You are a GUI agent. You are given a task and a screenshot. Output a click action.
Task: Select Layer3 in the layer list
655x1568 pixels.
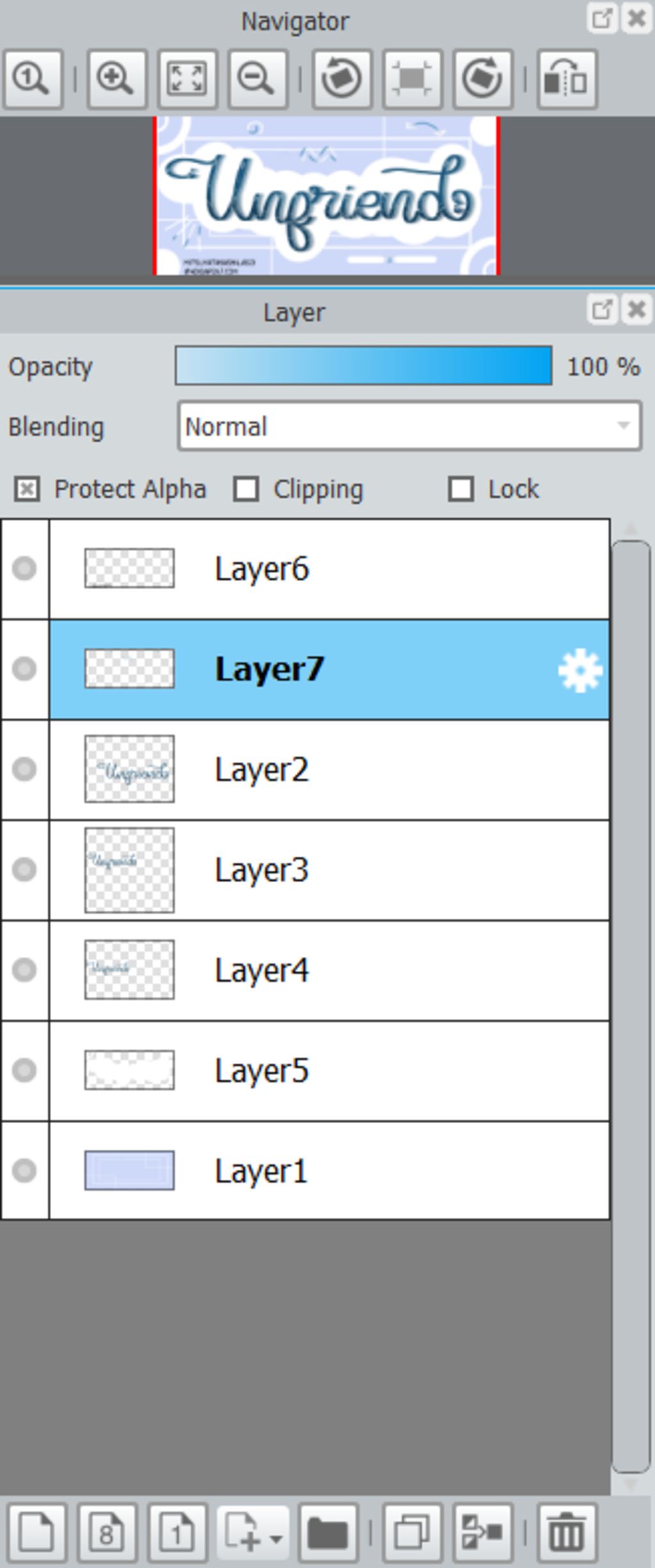point(329,870)
